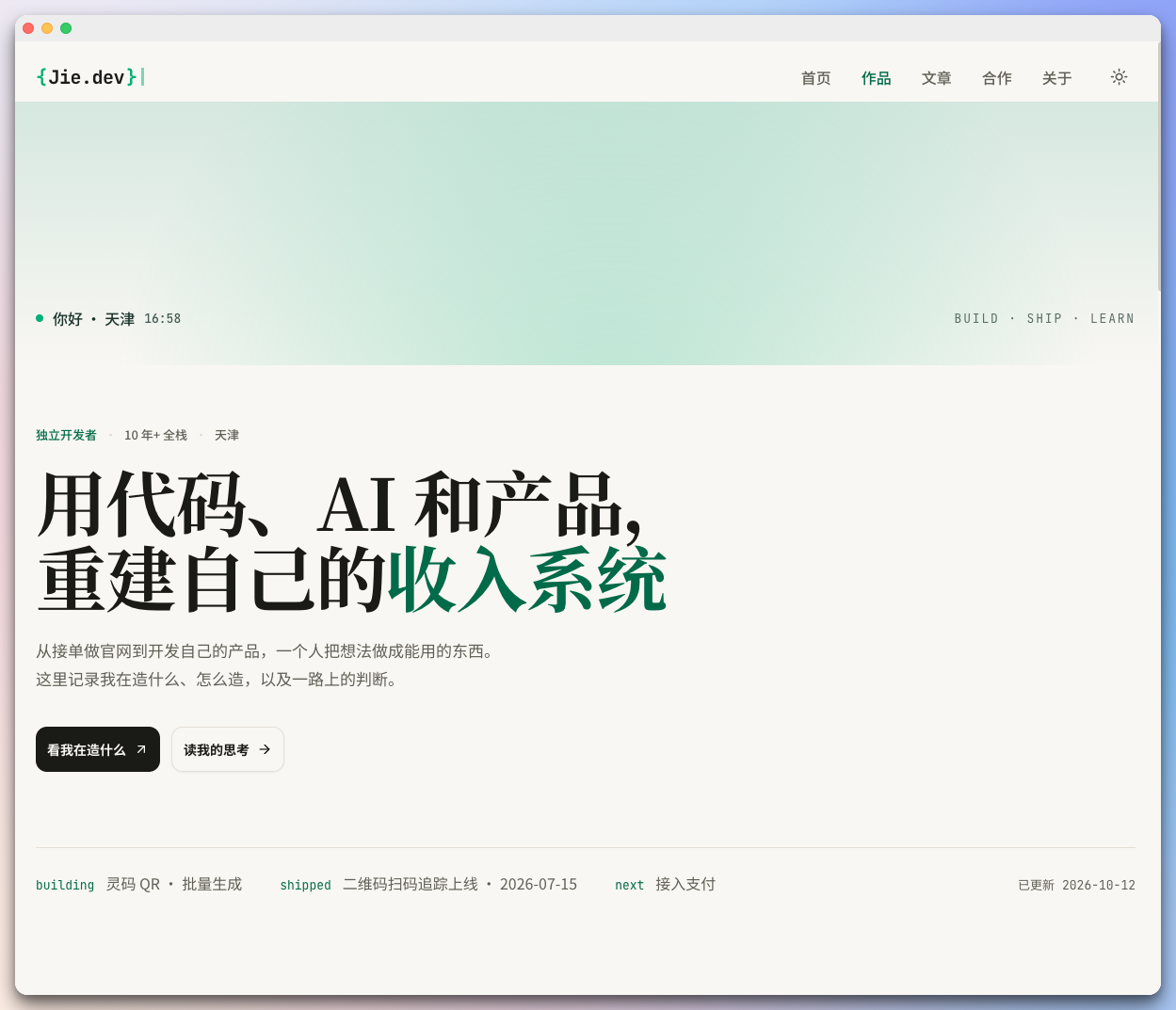The width and height of the screenshot is (1176, 1010).
Task: Click the 读我的思考 button
Action: (228, 749)
